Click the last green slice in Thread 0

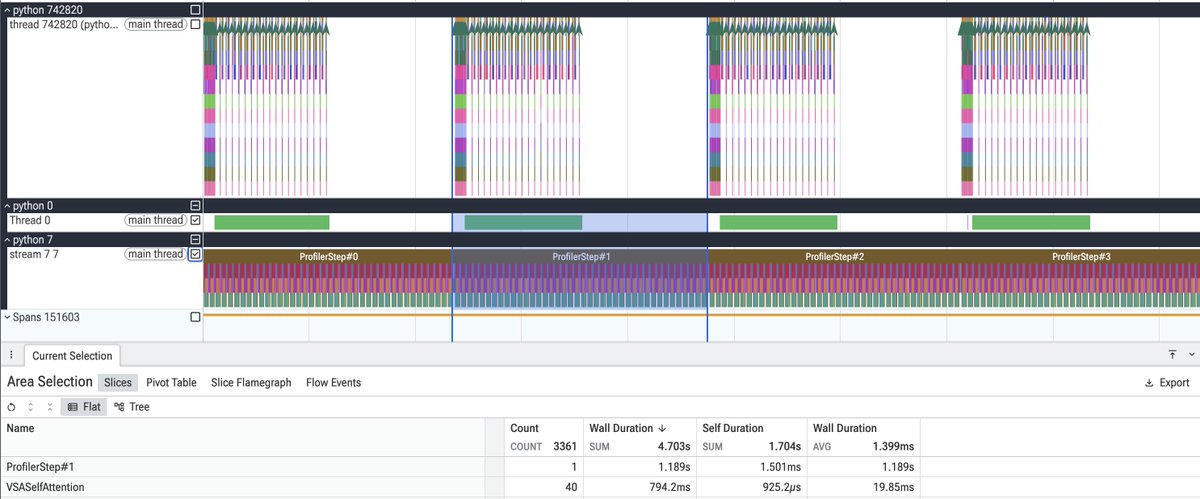click(x=1031, y=222)
